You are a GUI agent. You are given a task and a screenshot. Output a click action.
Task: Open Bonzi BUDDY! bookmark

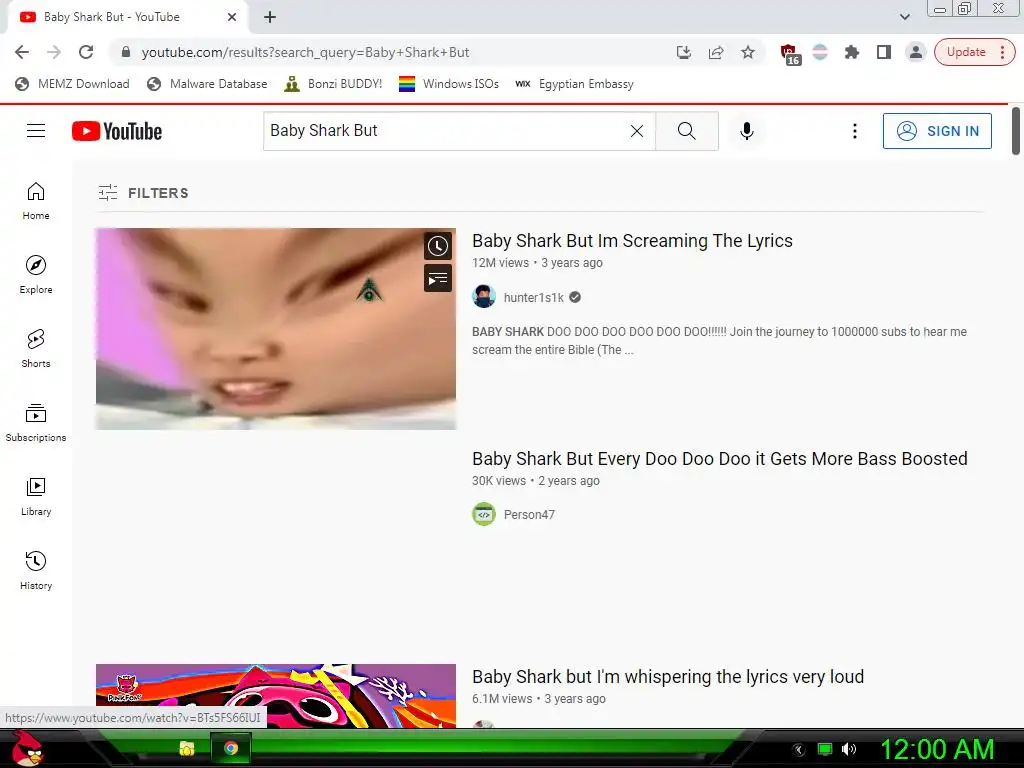(x=333, y=84)
